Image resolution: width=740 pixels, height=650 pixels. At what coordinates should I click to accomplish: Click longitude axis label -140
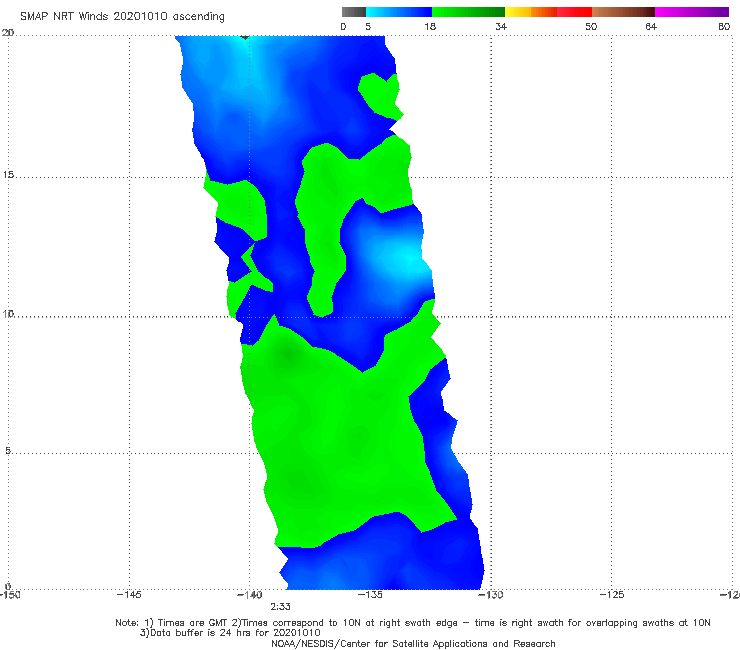click(249, 595)
